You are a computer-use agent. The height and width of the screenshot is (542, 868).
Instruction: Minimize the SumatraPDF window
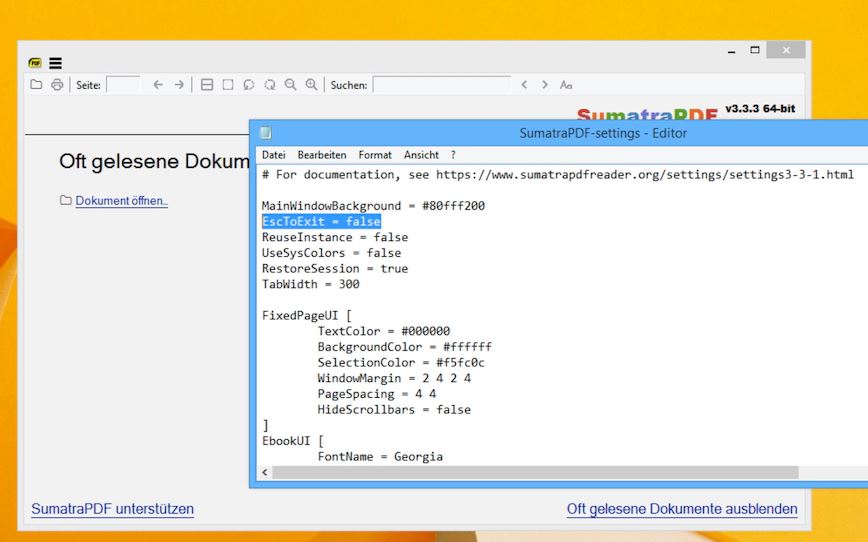(732, 50)
